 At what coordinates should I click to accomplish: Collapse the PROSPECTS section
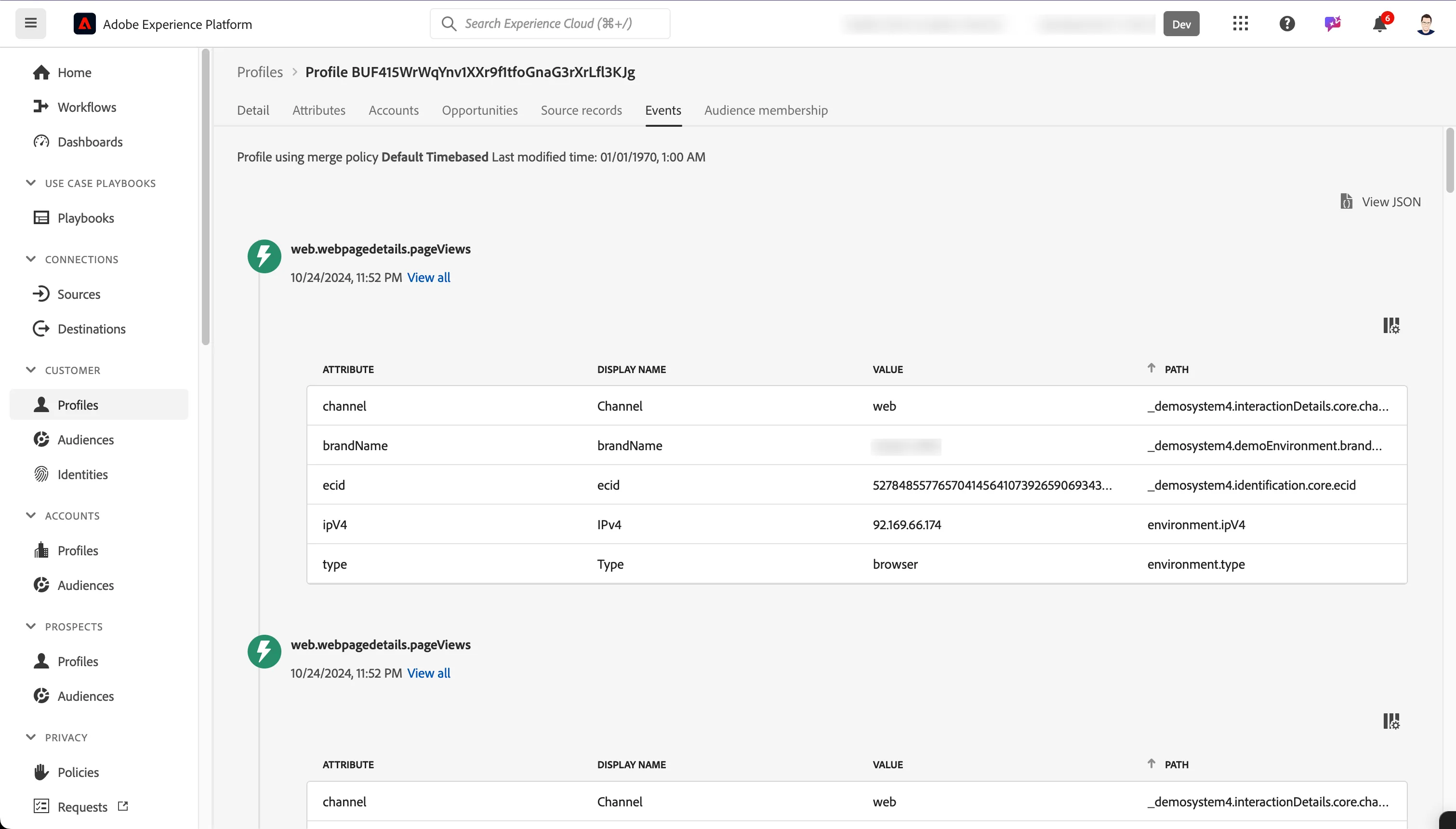31,626
